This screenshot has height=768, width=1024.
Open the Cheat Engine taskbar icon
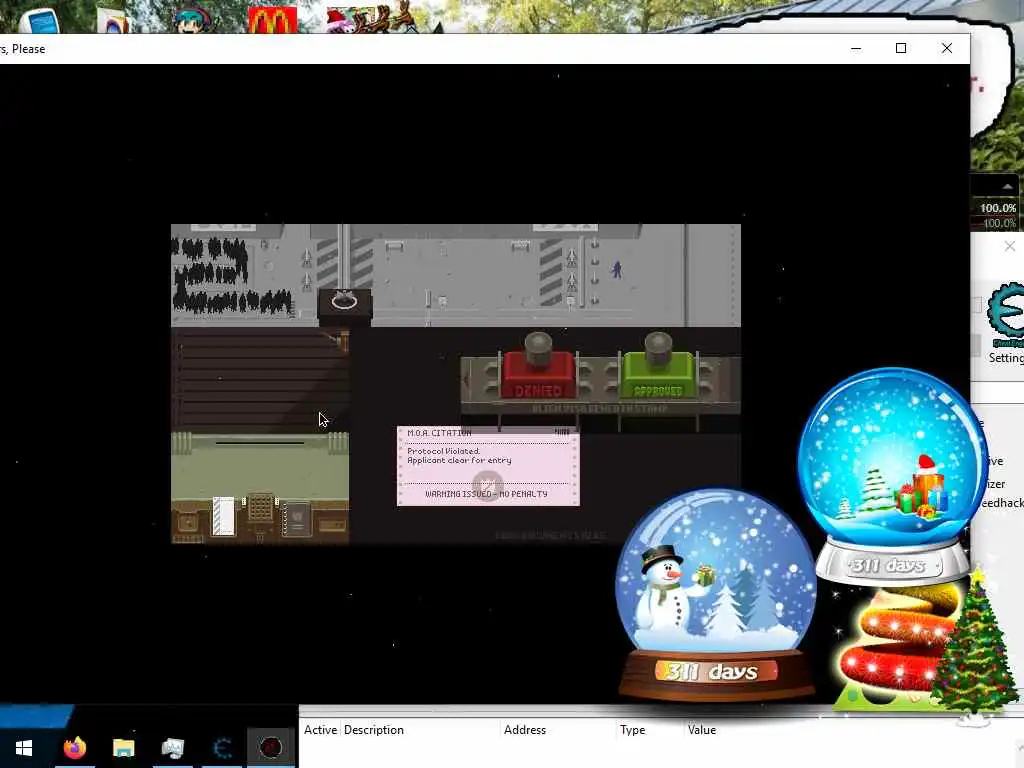click(x=222, y=748)
